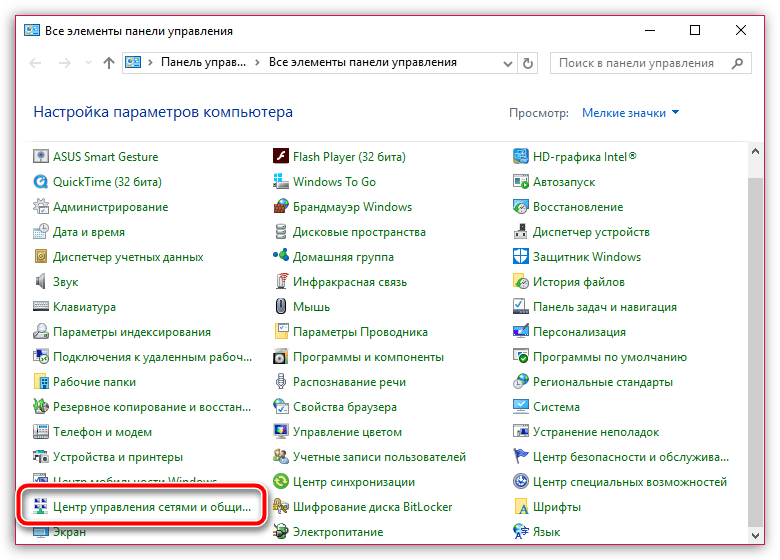
Task: Click the QuickTime (32 бита) icon
Action: coord(41,182)
